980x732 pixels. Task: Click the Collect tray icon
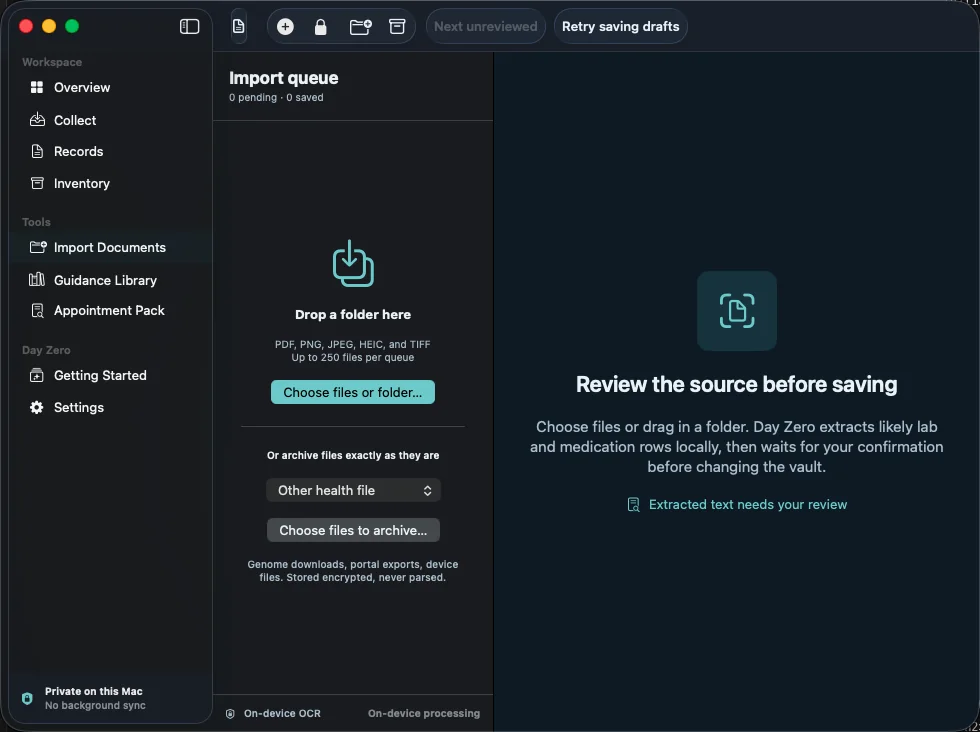37,119
